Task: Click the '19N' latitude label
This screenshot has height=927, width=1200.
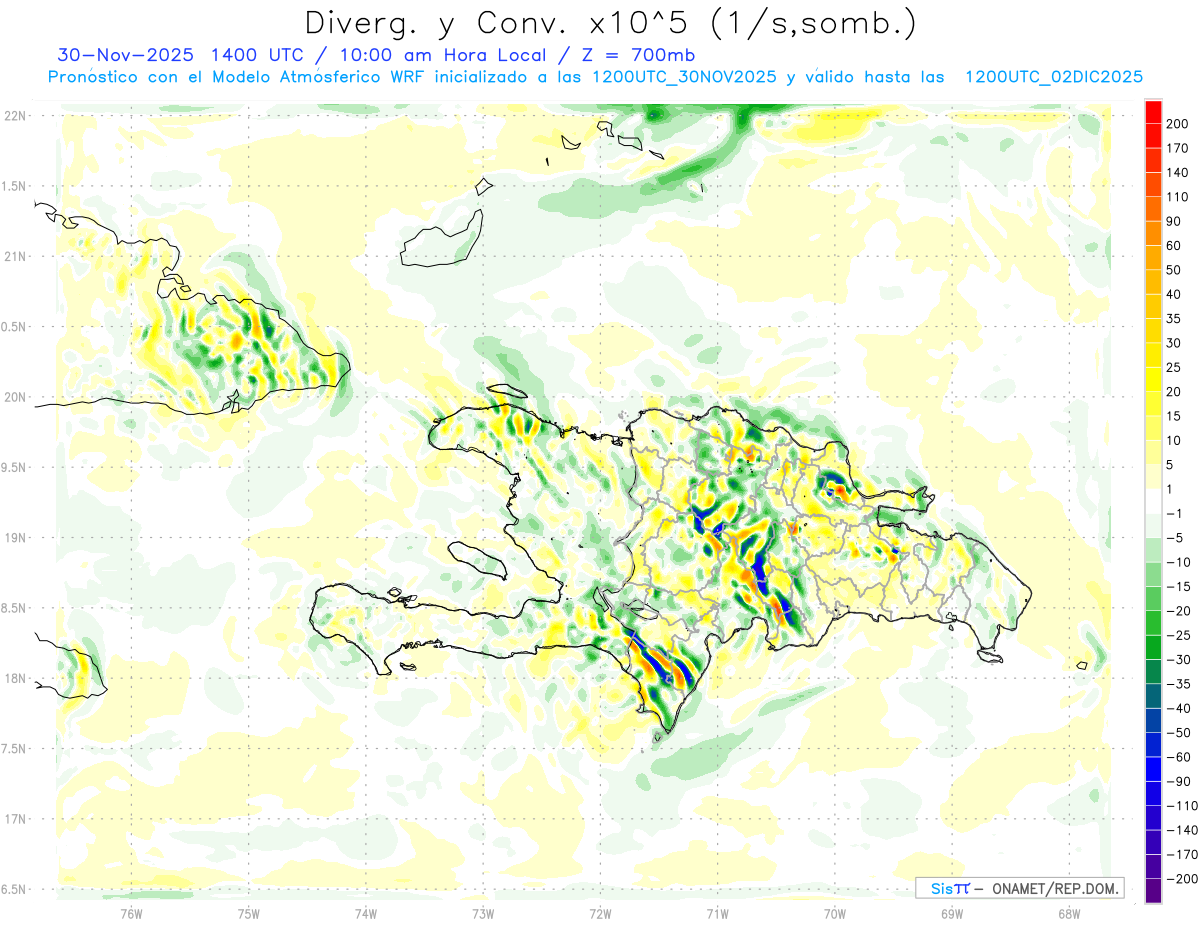Action: [x=13, y=538]
